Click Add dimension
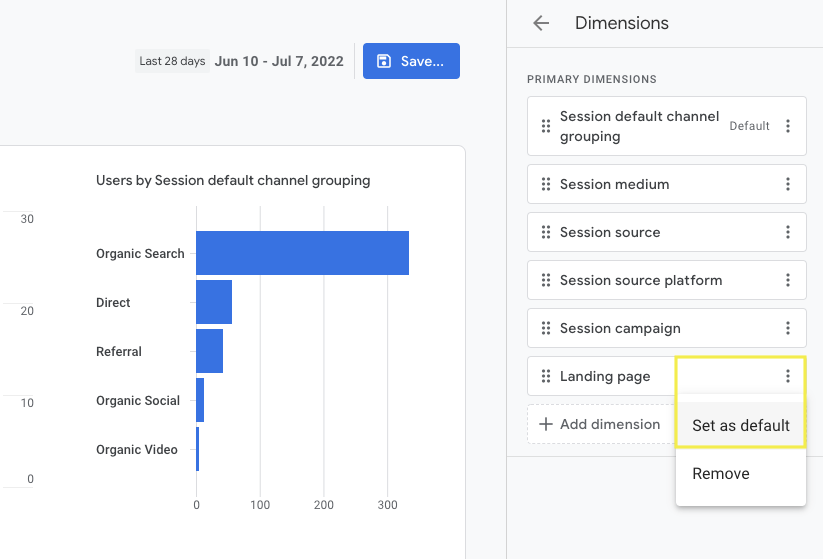Viewport: 823px width, 559px height. 600,424
